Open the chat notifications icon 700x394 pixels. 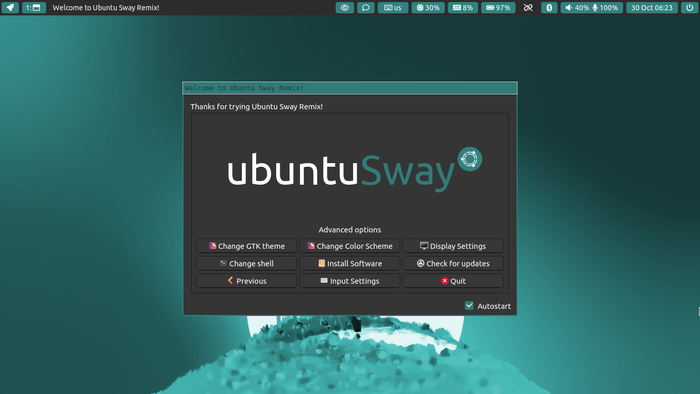coord(366,8)
